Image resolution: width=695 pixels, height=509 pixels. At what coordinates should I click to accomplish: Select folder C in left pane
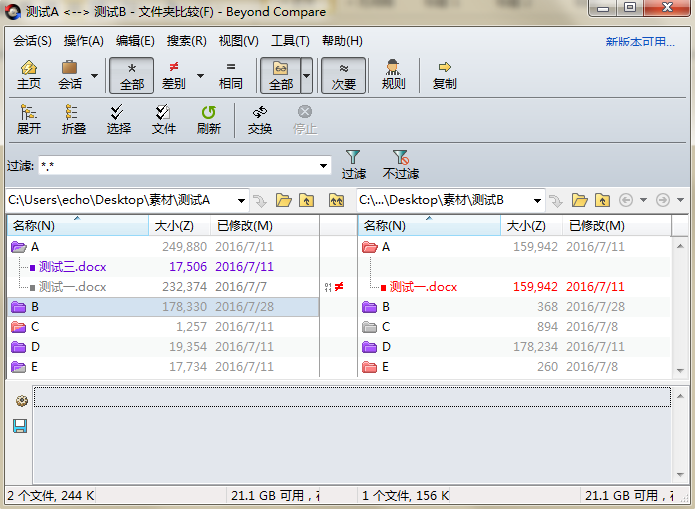(163, 327)
